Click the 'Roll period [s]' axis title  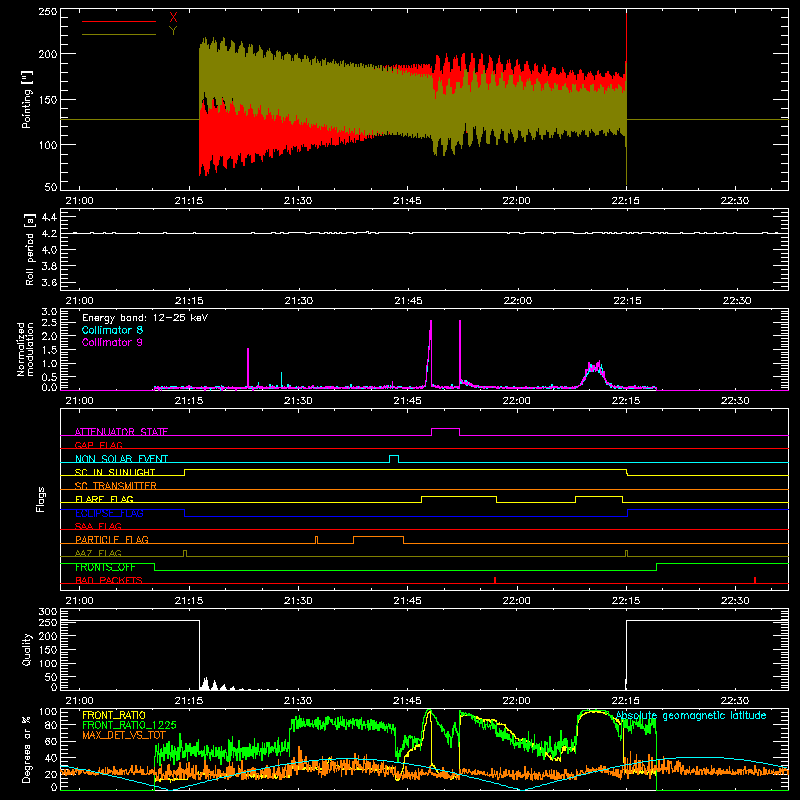pyautogui.click(x=29, y=249)
